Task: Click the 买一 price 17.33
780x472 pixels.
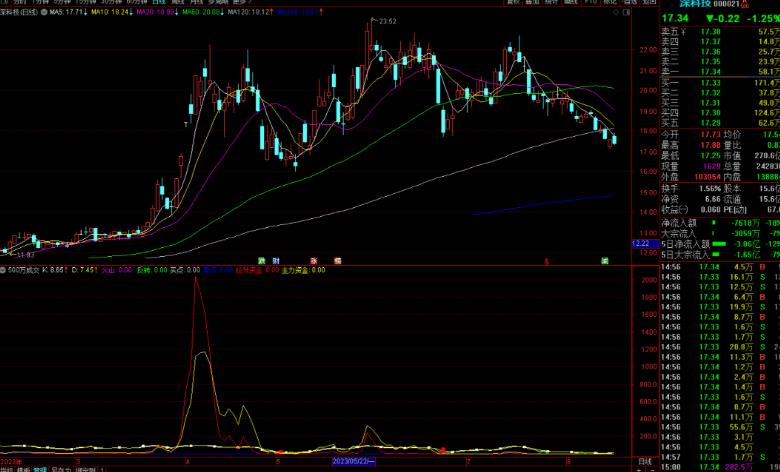Action: pos(710,83)
